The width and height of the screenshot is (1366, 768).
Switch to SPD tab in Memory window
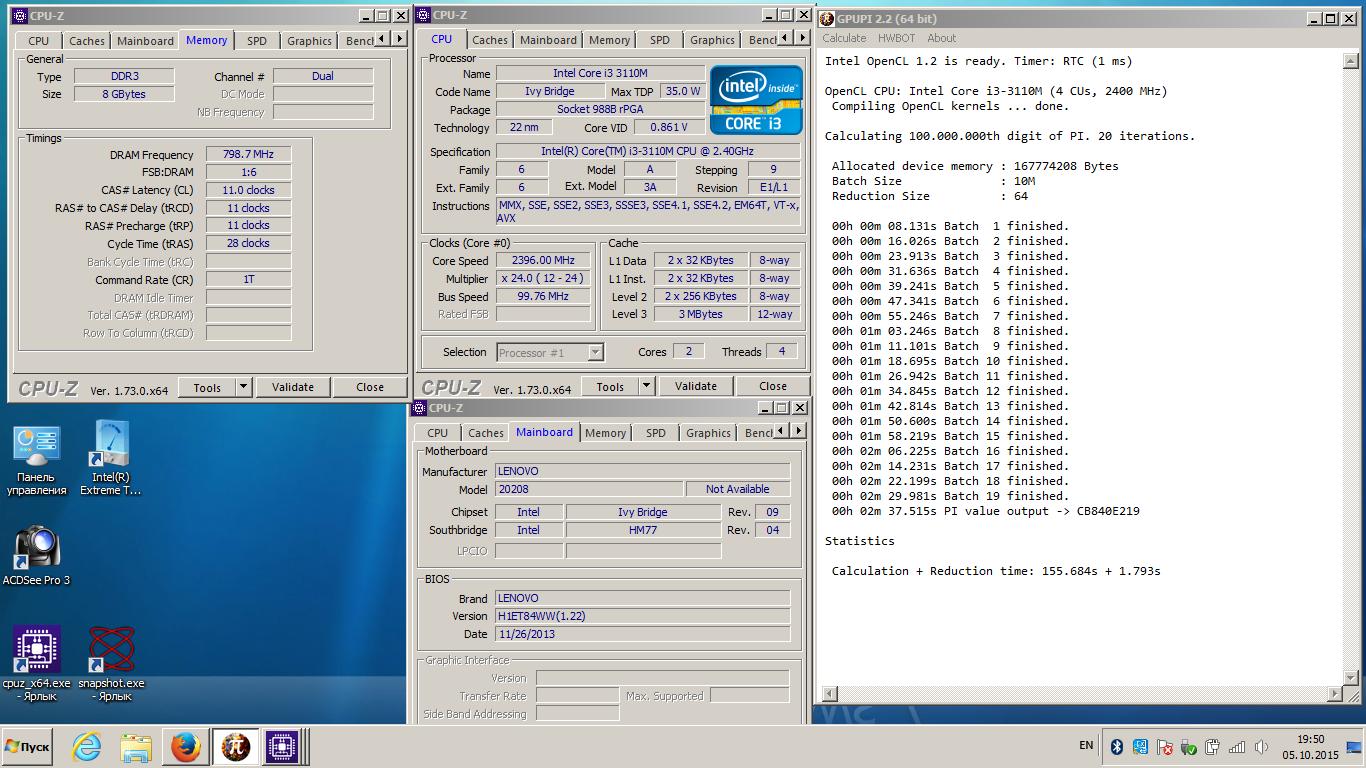point(257,40)
